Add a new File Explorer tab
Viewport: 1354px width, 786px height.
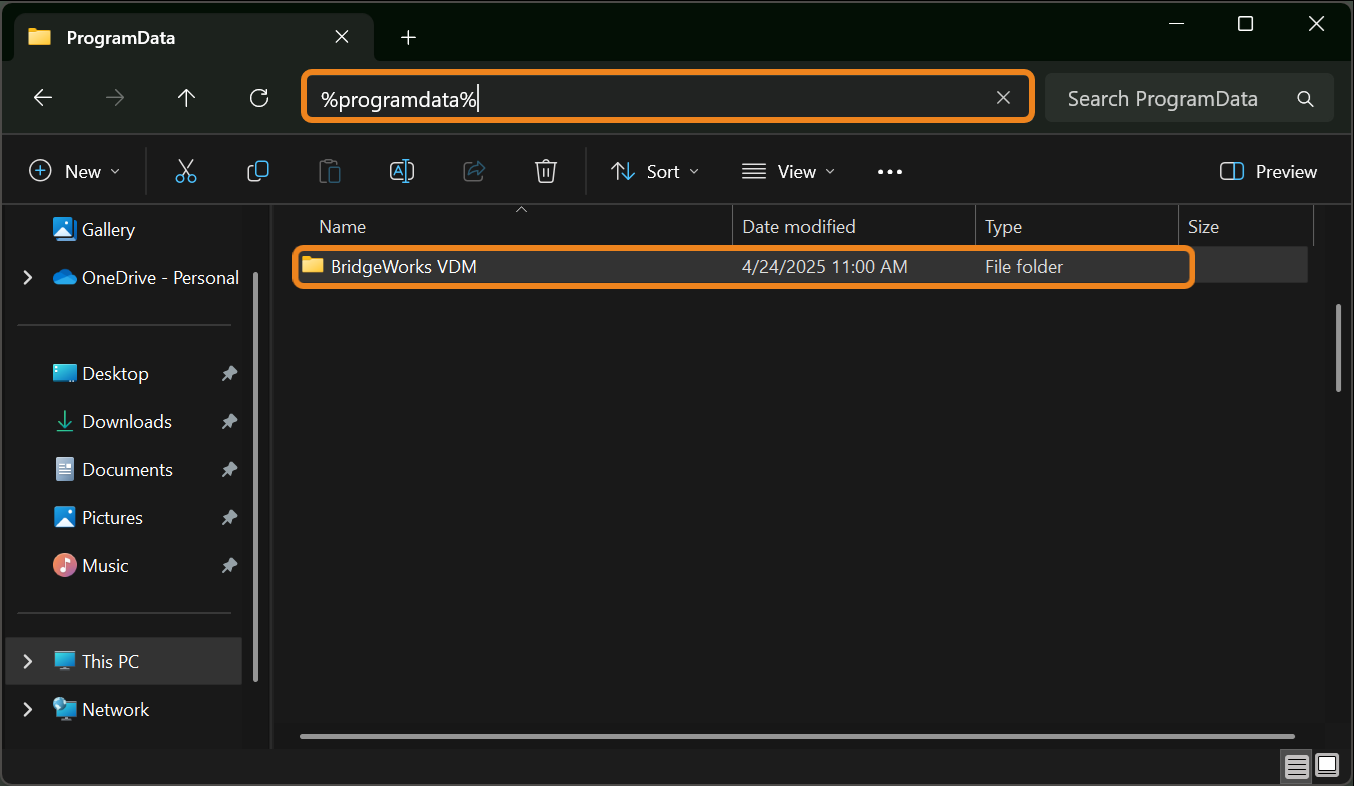407,37
